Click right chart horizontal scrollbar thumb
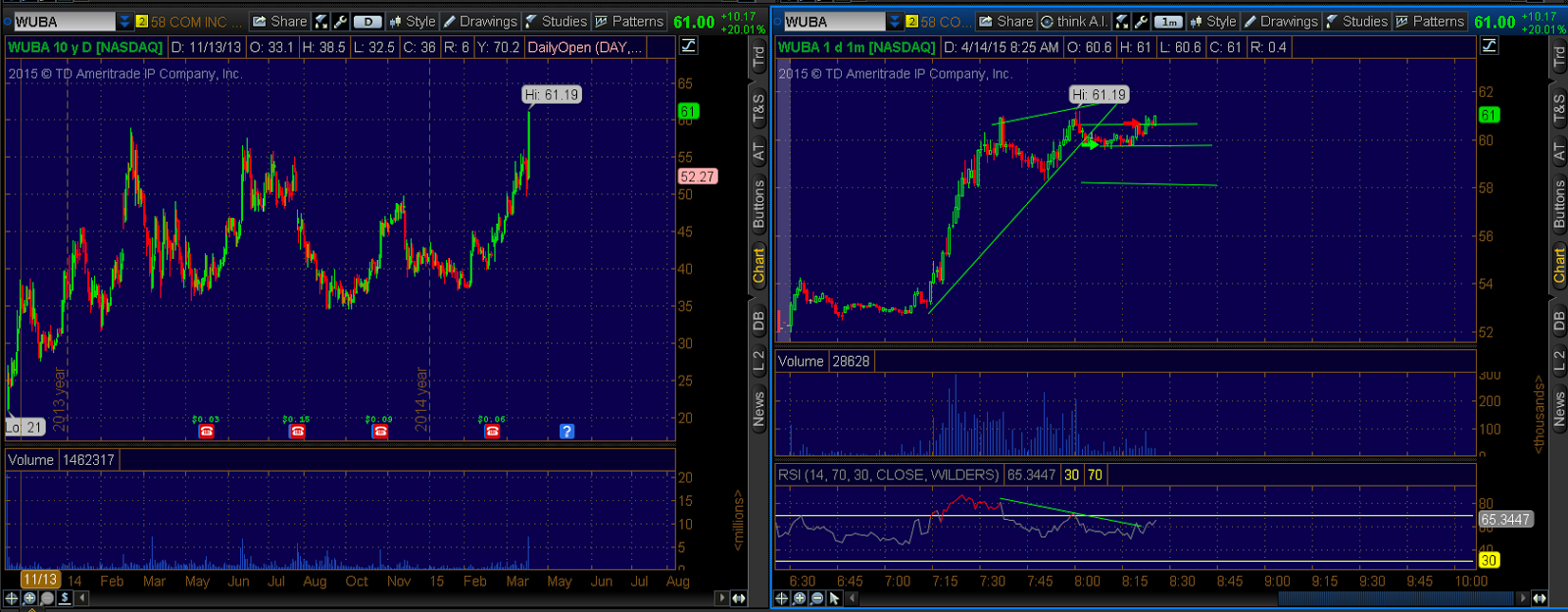The image size is (1568, 612). 1396,597
